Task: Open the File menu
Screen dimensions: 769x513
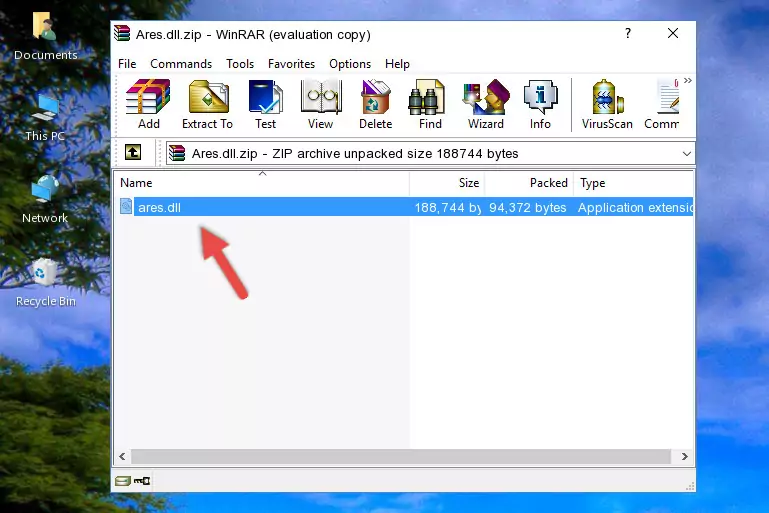Action: 127,64
